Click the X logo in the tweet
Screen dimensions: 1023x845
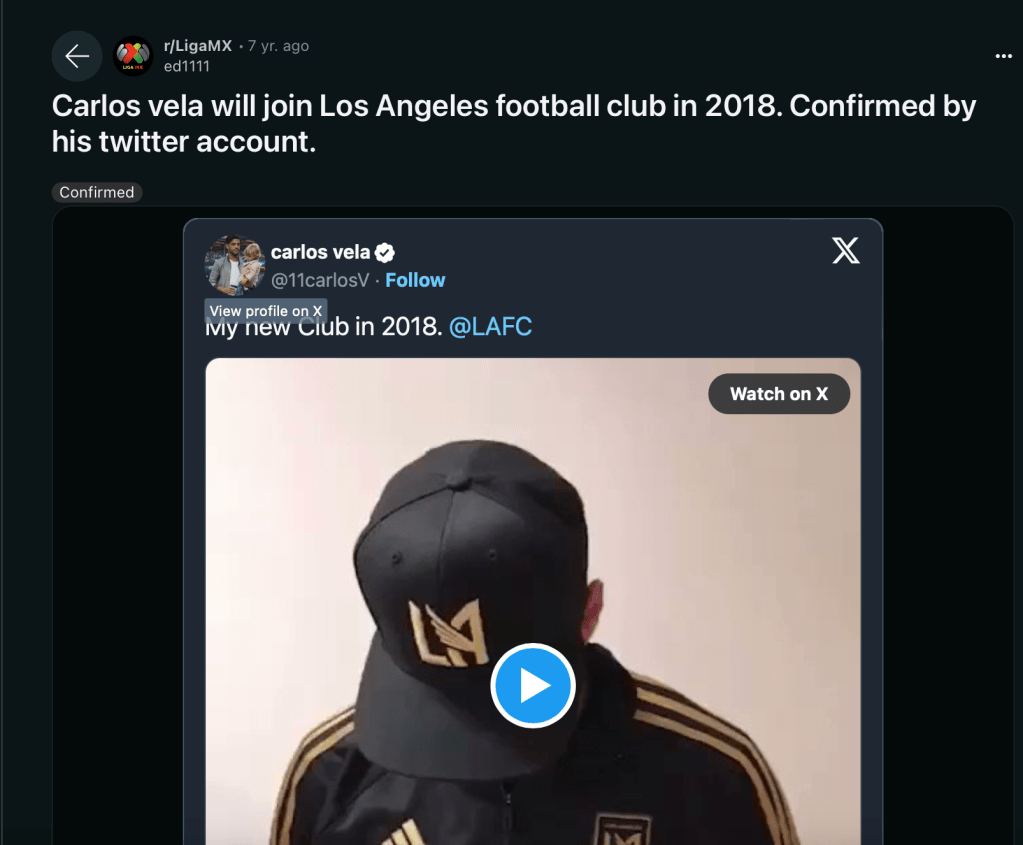845,252
